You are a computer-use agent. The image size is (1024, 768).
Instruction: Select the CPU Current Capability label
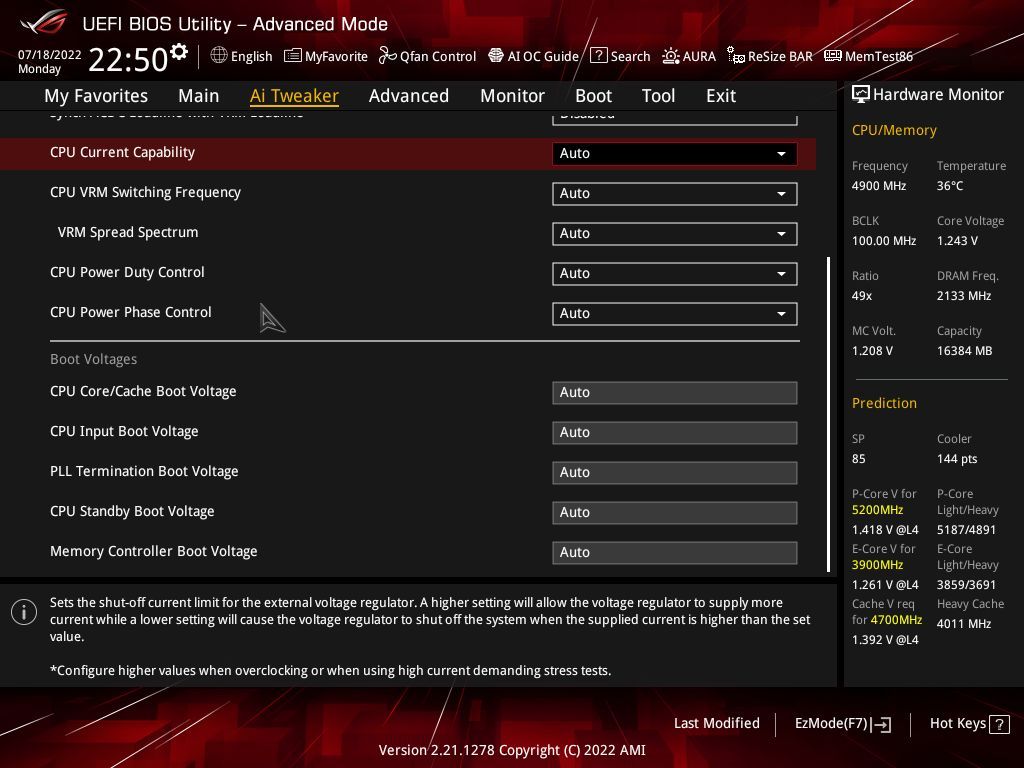pyautogui.click(x=122, y=152)
